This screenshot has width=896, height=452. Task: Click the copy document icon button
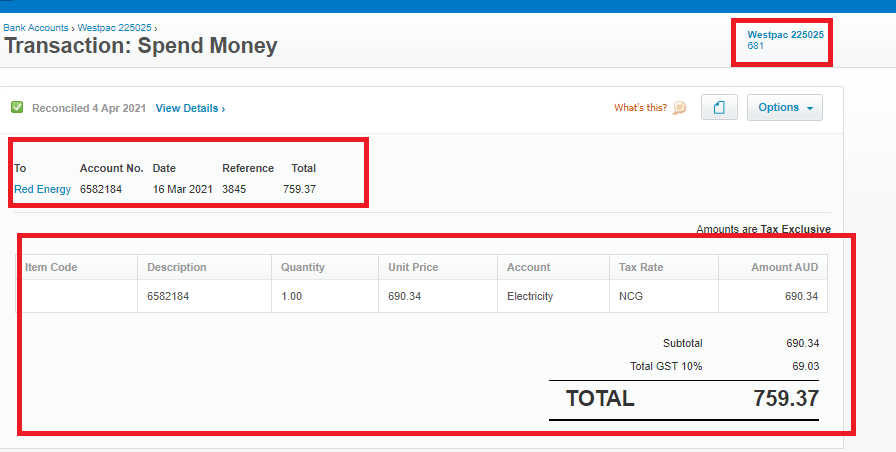pos(719,107)
